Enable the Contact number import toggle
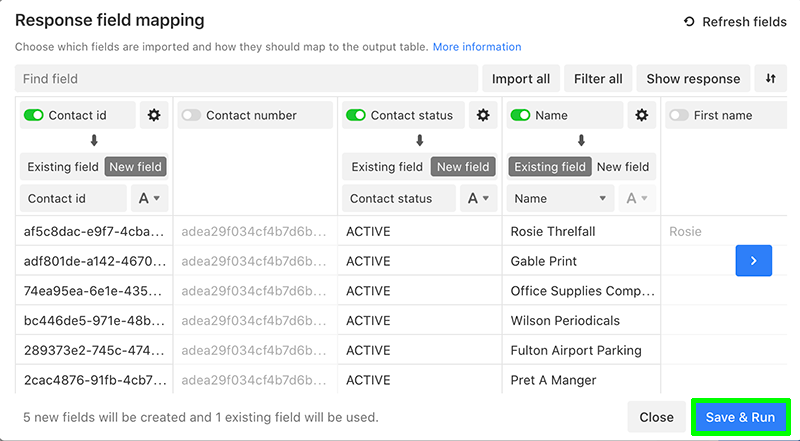 tap(191, 115)
